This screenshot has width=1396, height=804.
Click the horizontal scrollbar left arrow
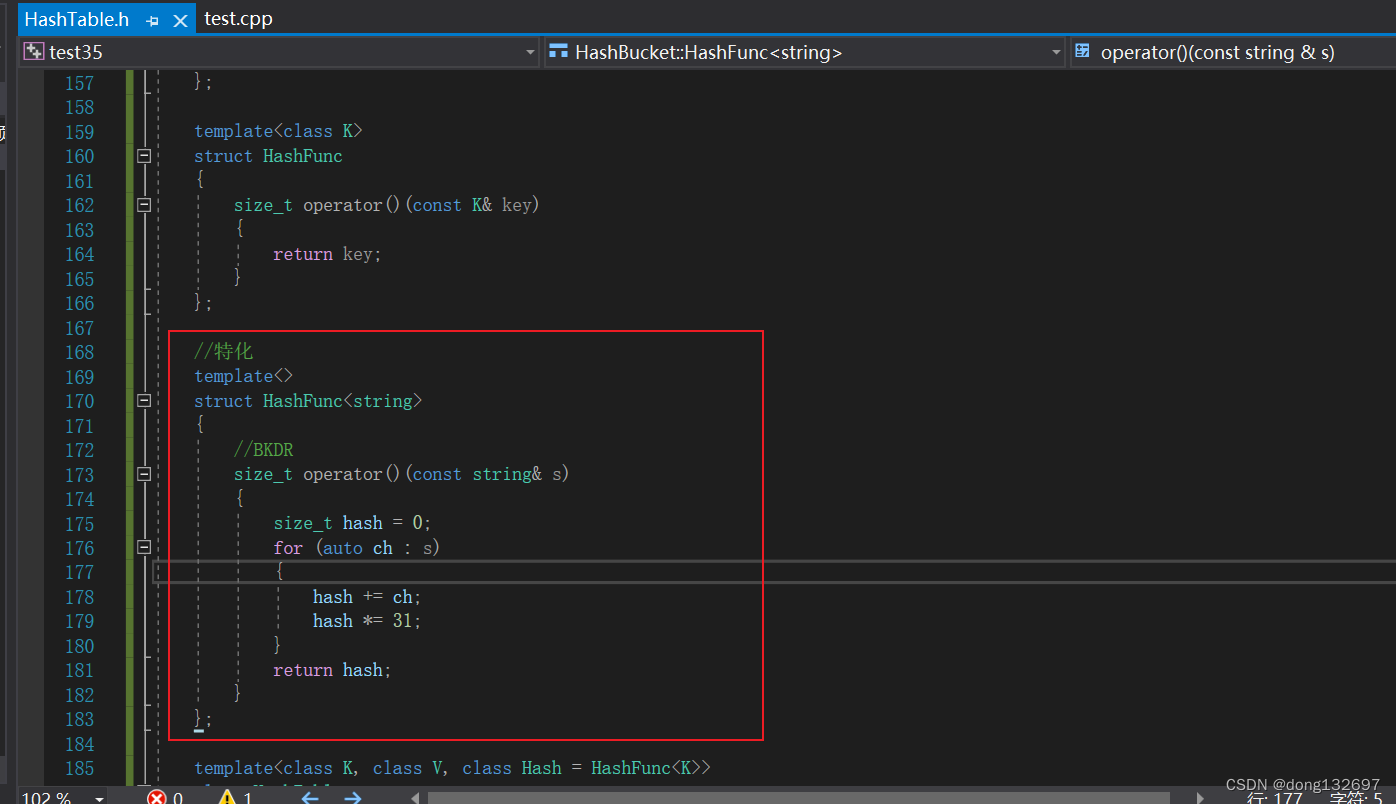click(x=415, y=797)
